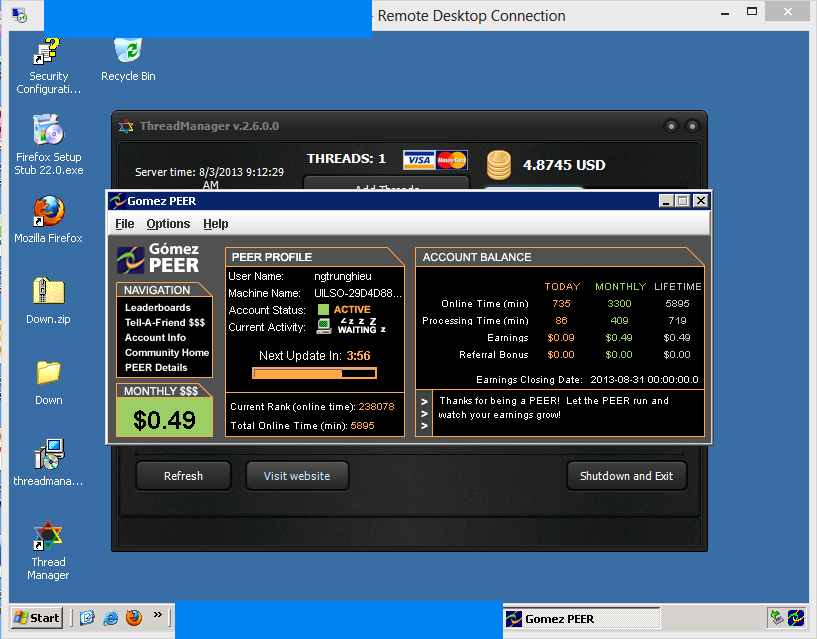817x639 pixels.
Task: Click the Machine Name UILSO-29D4D88 value
Action: (357, 293)
